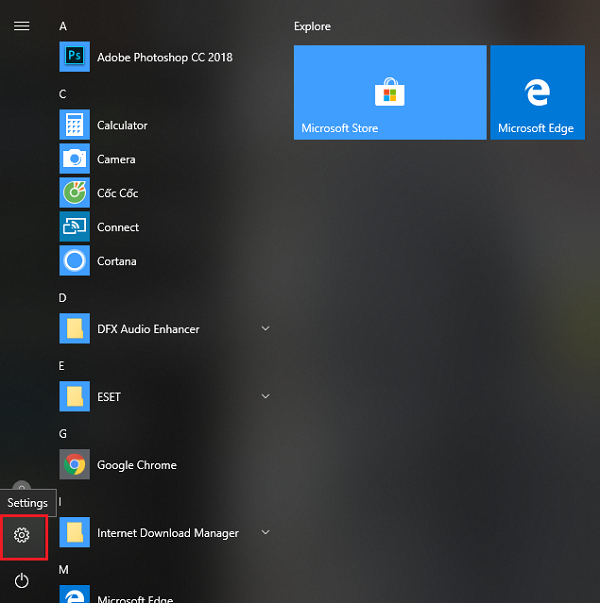Launch Cốc Cốc browser icon

point(74,193)
